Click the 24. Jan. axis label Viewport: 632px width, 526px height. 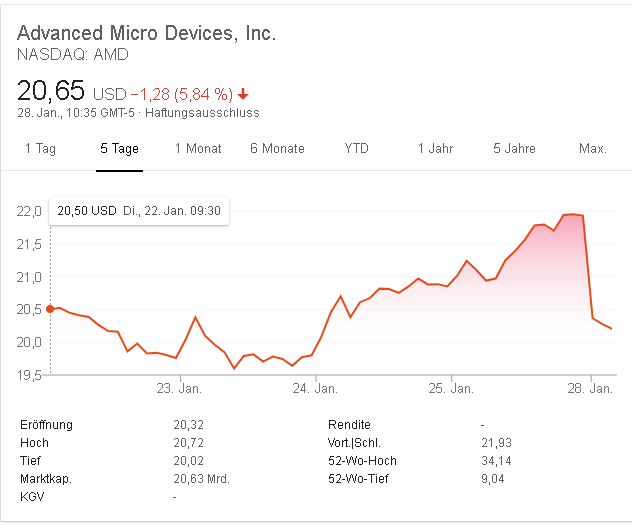pos(315,389)
